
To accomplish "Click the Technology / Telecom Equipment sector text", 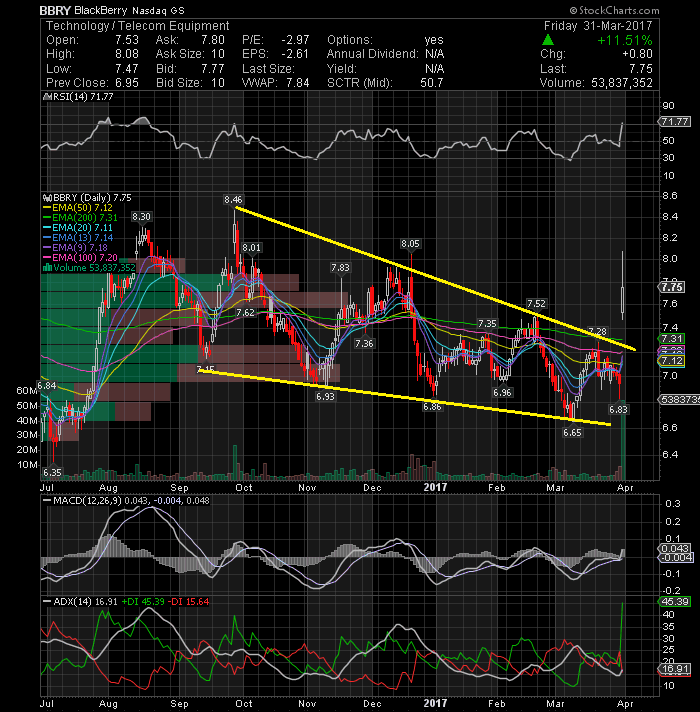I will pyautogui.click(x=138, y=26).
